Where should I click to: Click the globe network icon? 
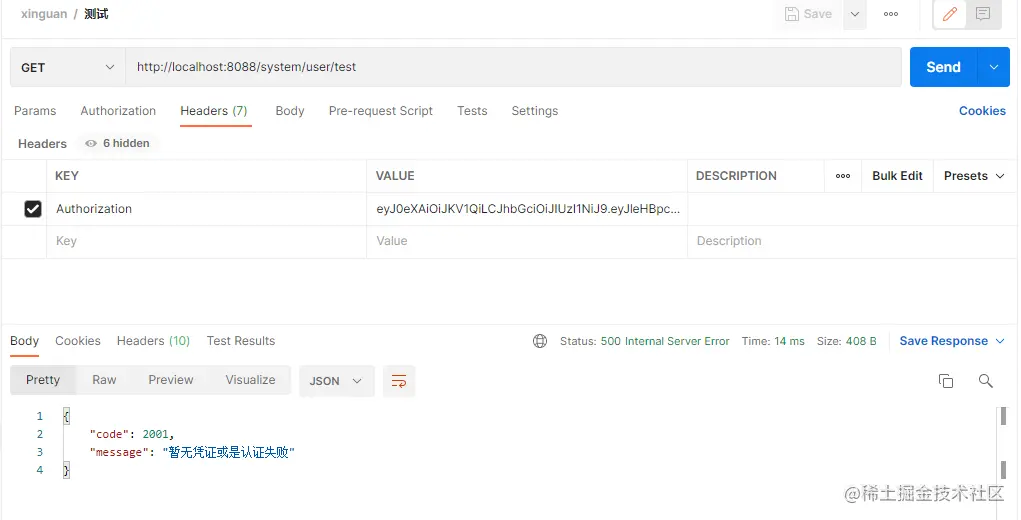tap(540, 341)
